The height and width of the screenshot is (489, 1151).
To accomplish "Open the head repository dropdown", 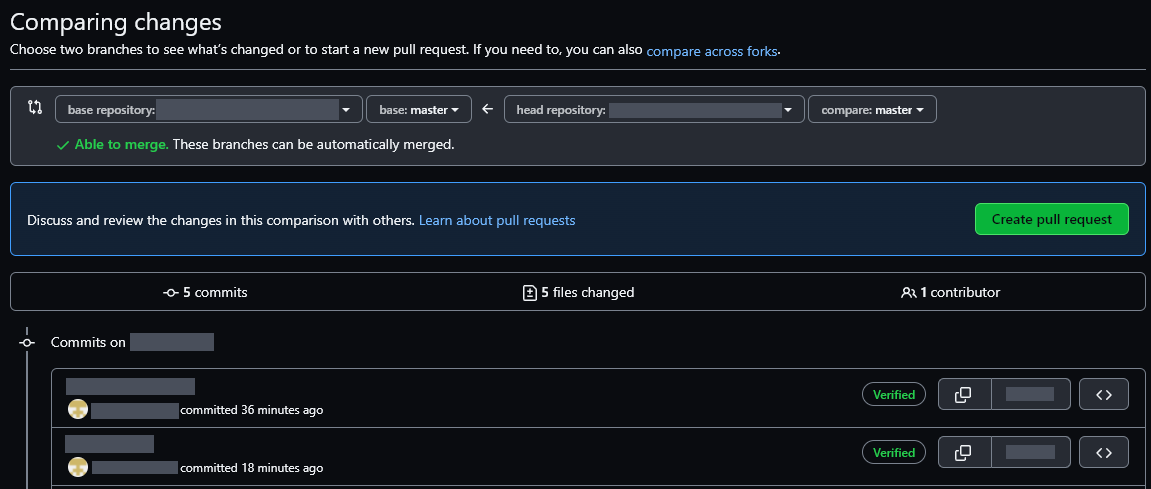I will point(654,109).
